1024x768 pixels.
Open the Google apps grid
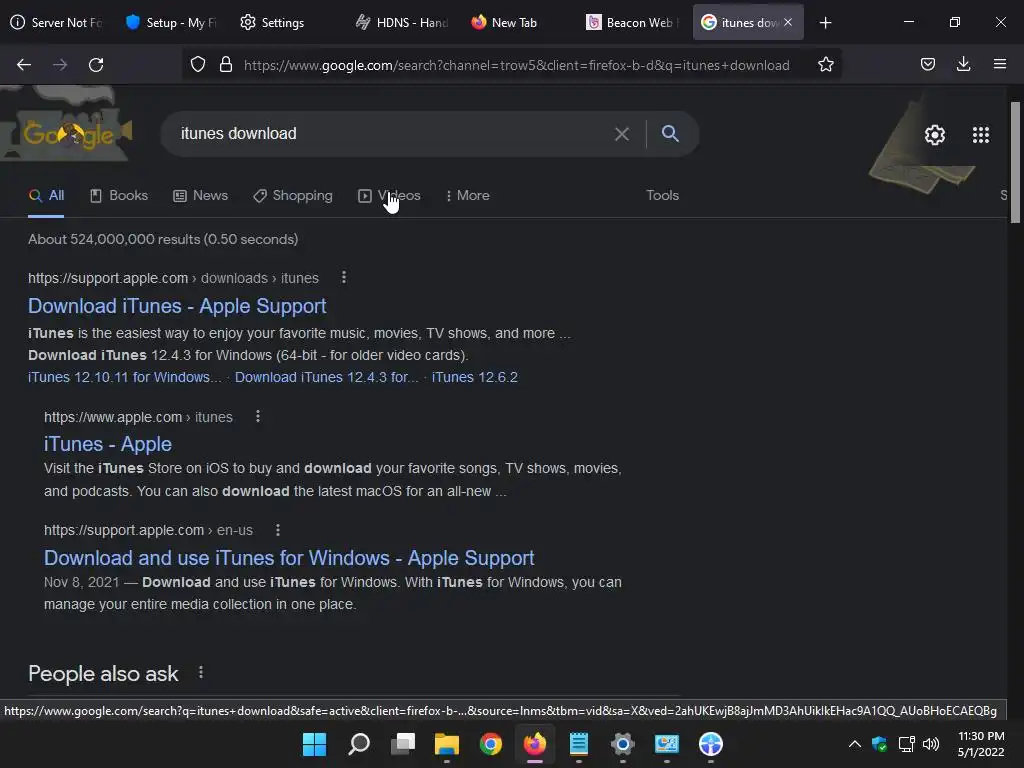click(x=981, y=135)
